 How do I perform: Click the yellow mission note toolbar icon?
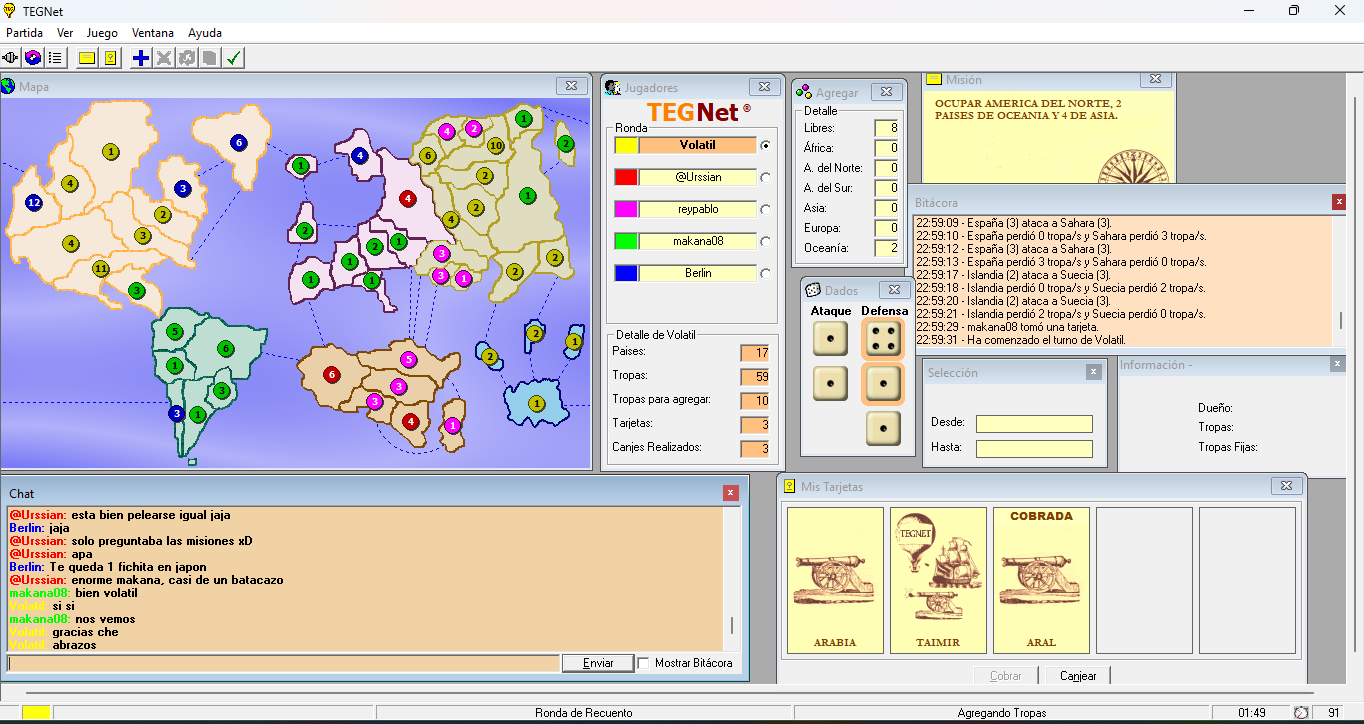(87, 58)
